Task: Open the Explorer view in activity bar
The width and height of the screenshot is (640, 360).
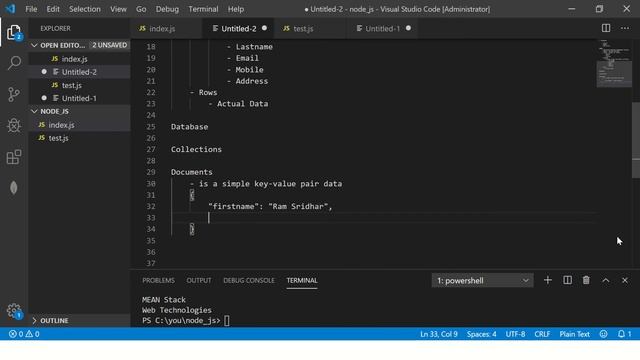Action: pos(14,32)
